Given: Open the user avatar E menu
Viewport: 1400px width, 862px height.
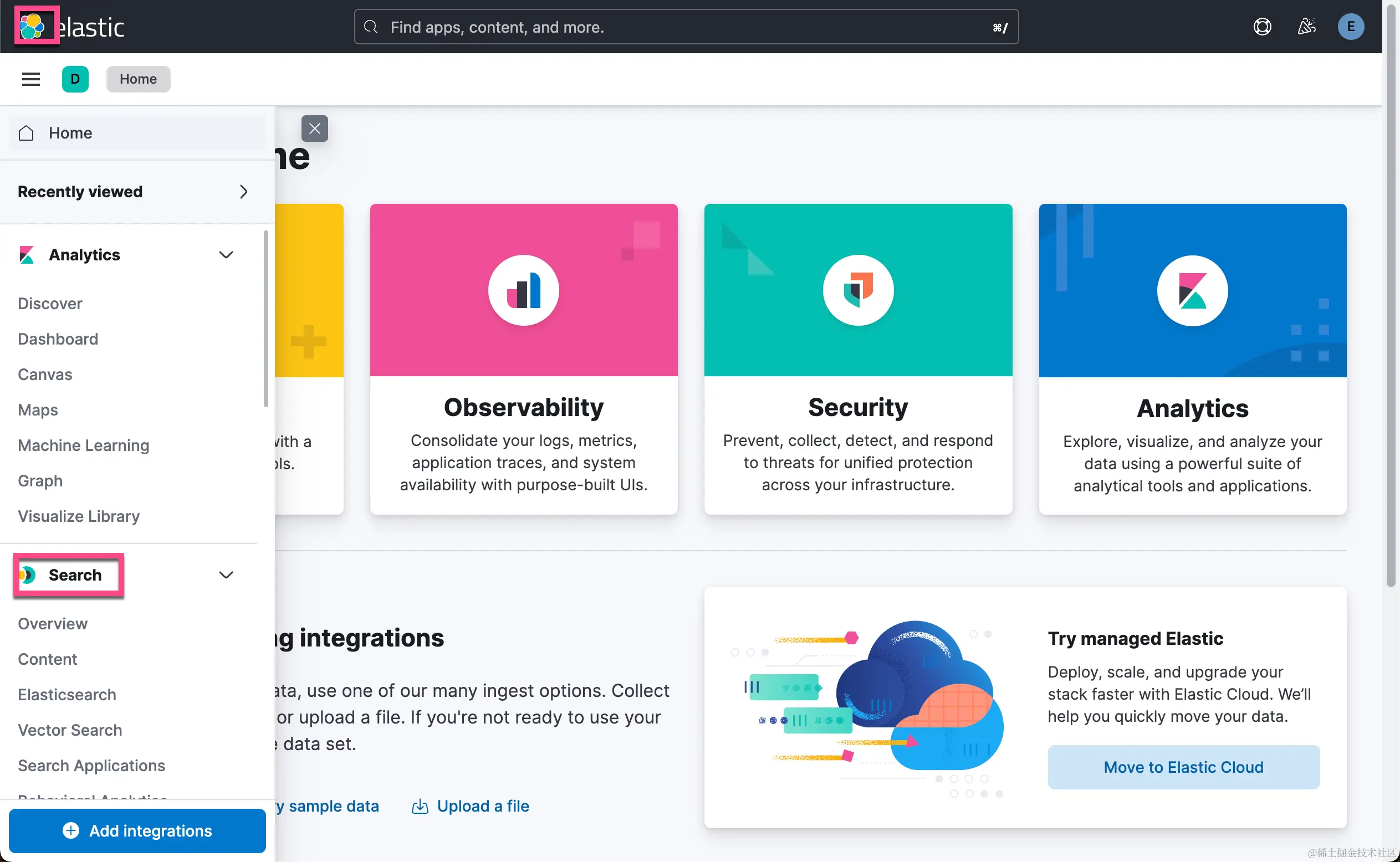Looking at the screenshot, I should pos(1350,27).
